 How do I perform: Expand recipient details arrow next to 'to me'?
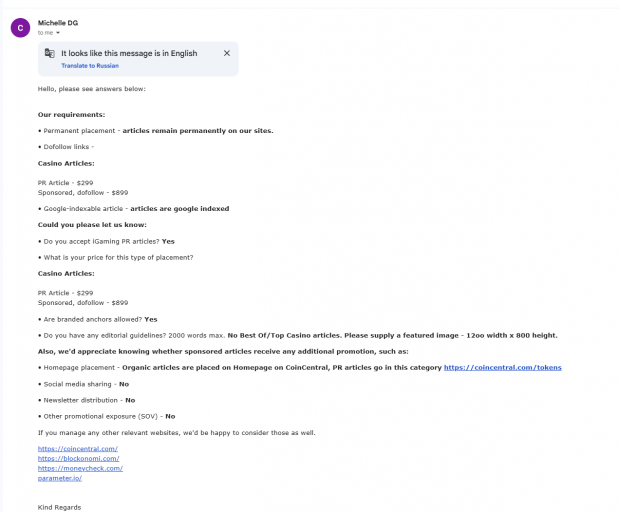[58, 33]
